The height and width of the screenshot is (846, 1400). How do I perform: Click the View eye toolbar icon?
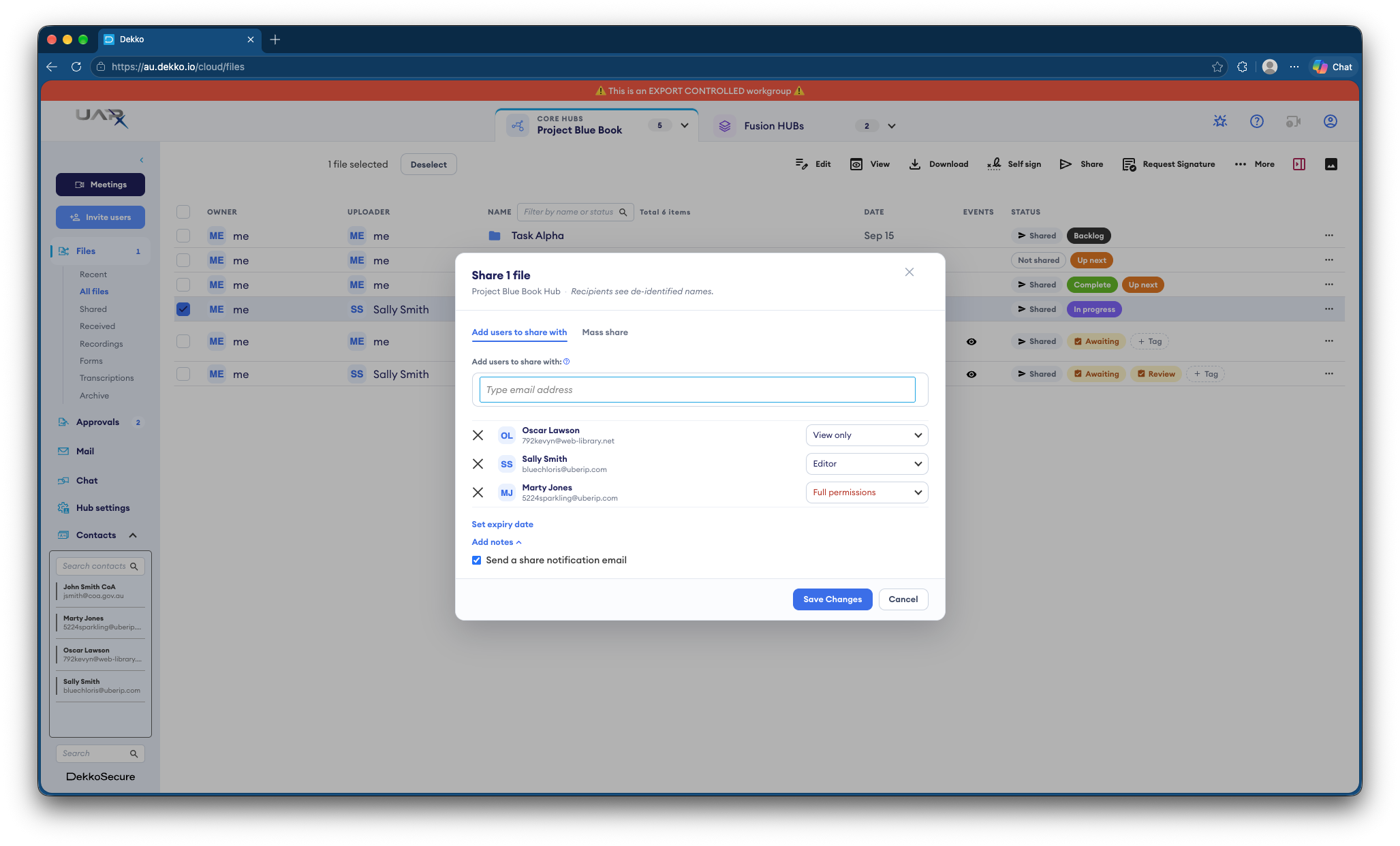pos(856,164)
